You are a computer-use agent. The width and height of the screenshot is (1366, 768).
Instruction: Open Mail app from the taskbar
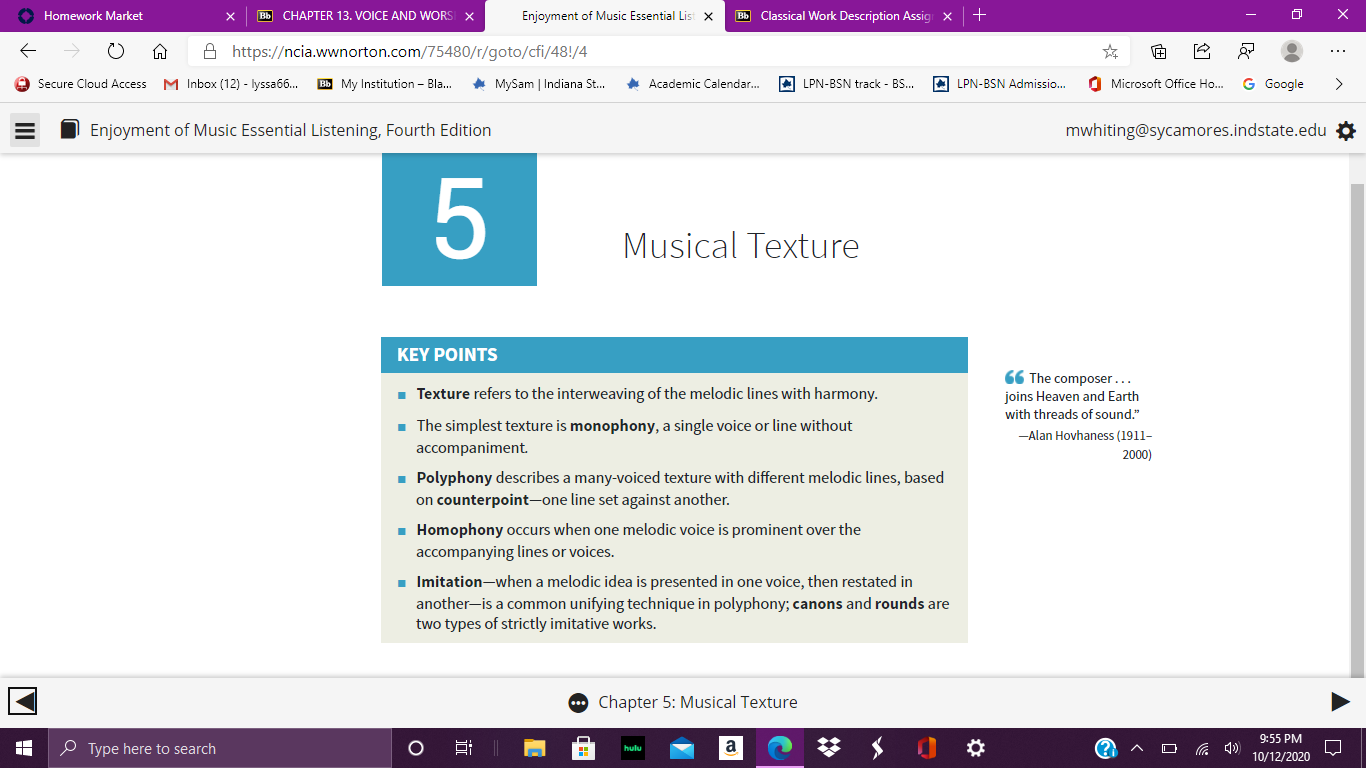coord(681,748)
